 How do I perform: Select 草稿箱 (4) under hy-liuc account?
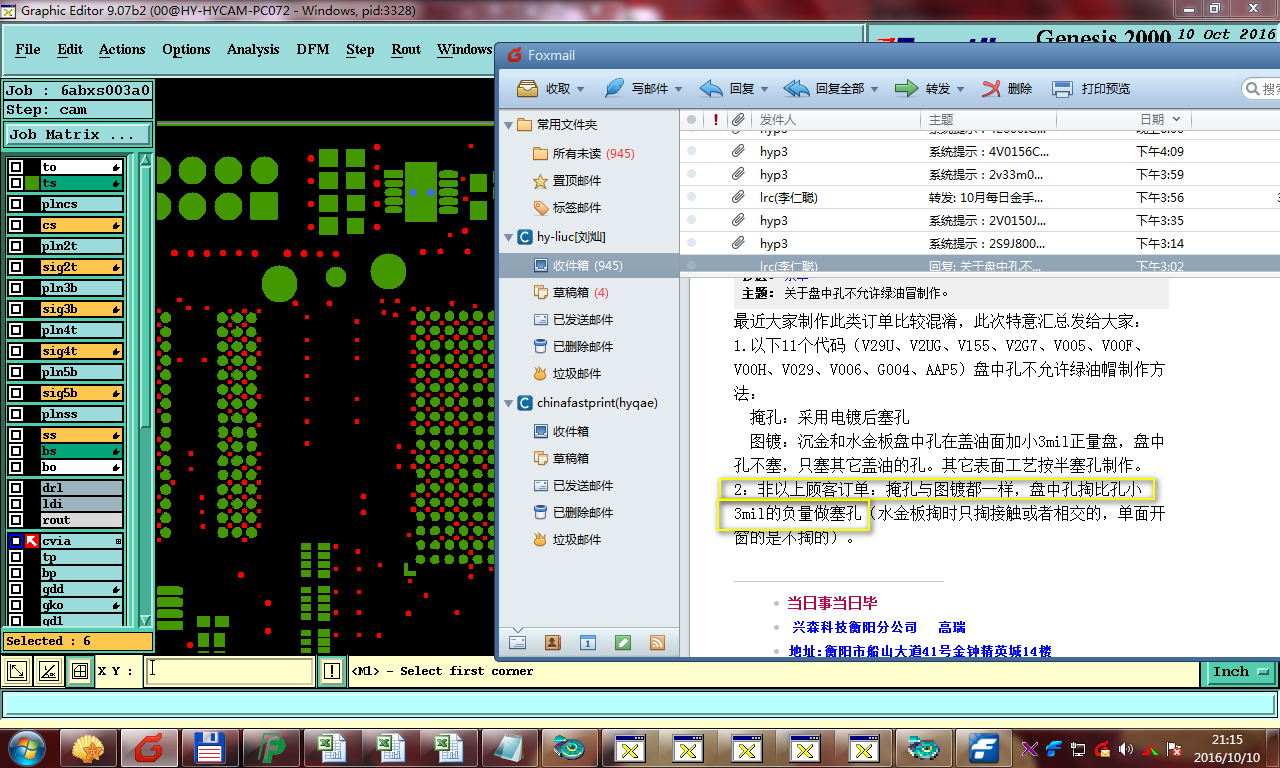tap(589, 293)
